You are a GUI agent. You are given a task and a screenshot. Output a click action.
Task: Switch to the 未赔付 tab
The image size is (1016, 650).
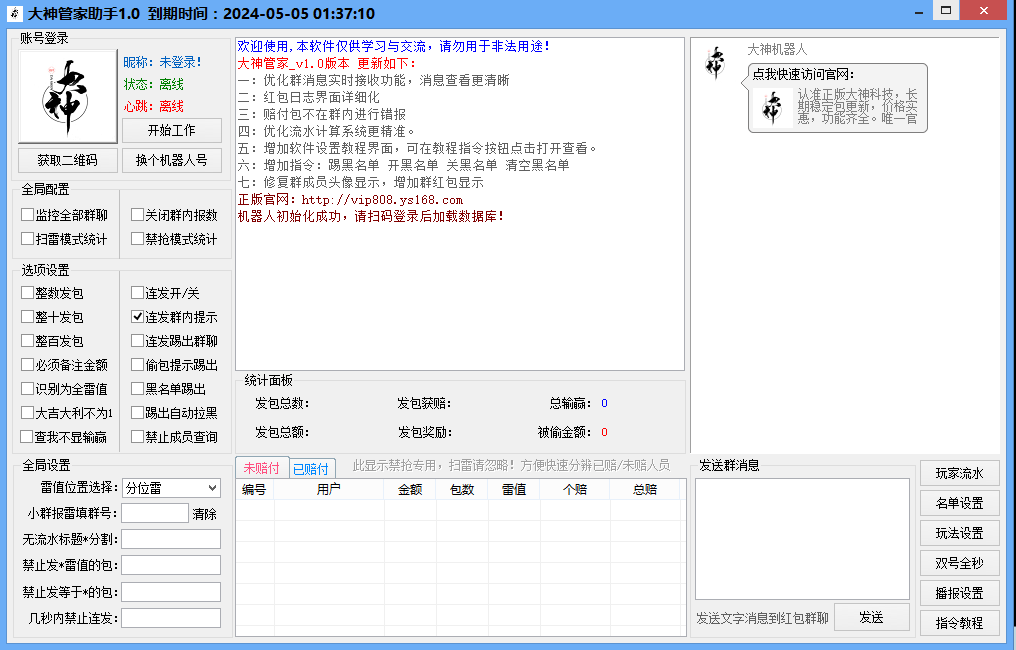click(x=262, y=468)
